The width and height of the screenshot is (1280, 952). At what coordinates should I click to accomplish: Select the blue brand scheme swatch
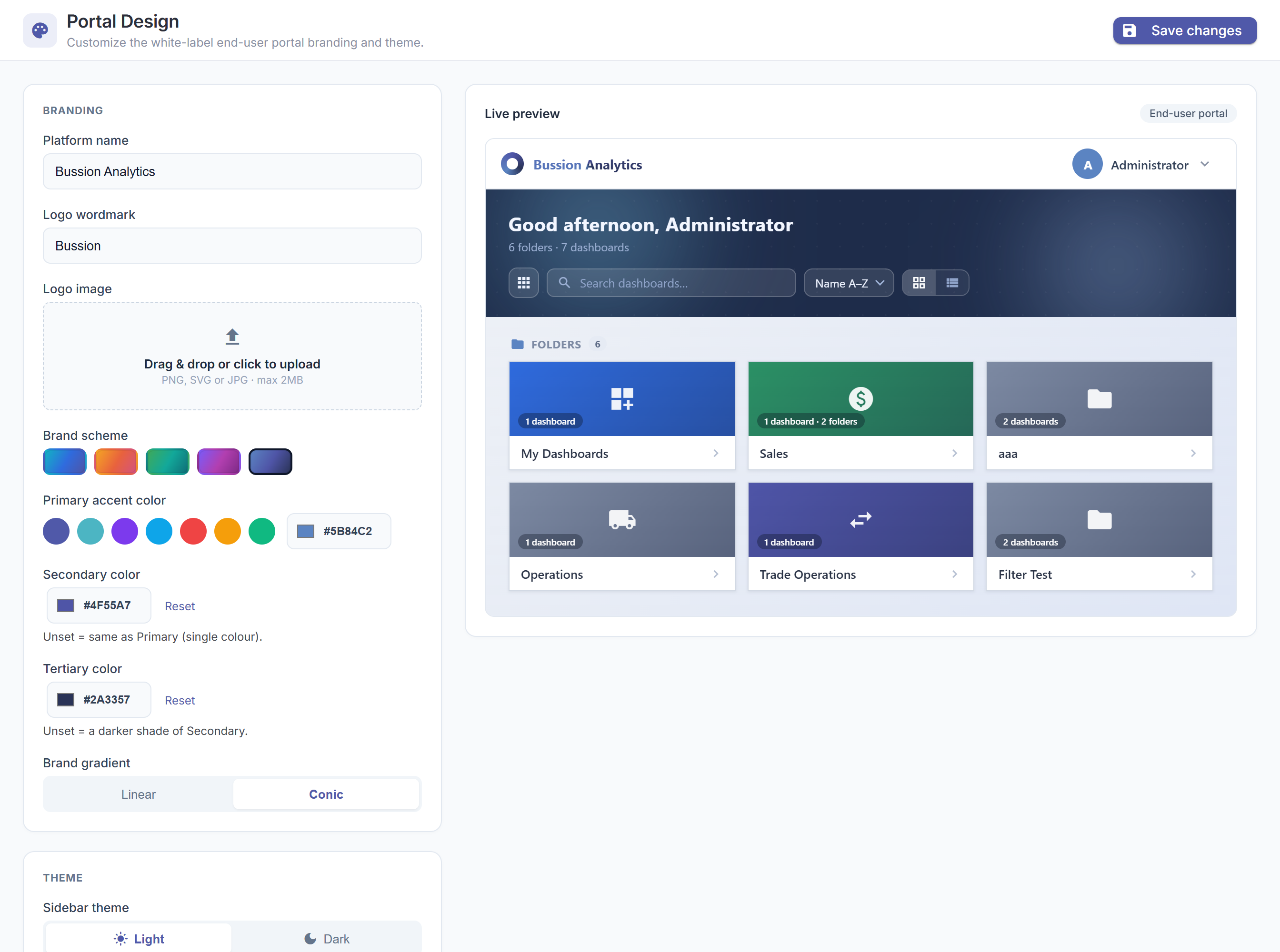coord(65,462)
